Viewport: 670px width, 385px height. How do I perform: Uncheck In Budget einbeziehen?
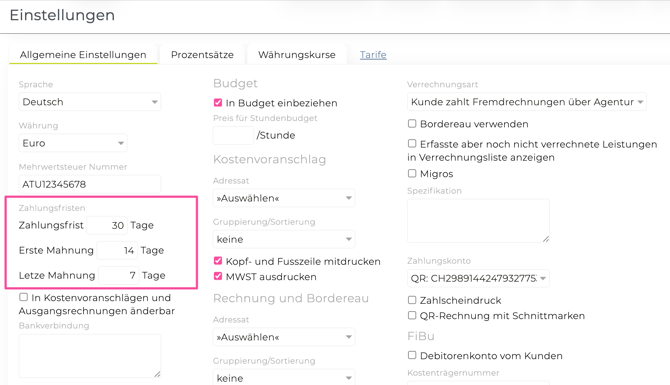tap(218, 103)
